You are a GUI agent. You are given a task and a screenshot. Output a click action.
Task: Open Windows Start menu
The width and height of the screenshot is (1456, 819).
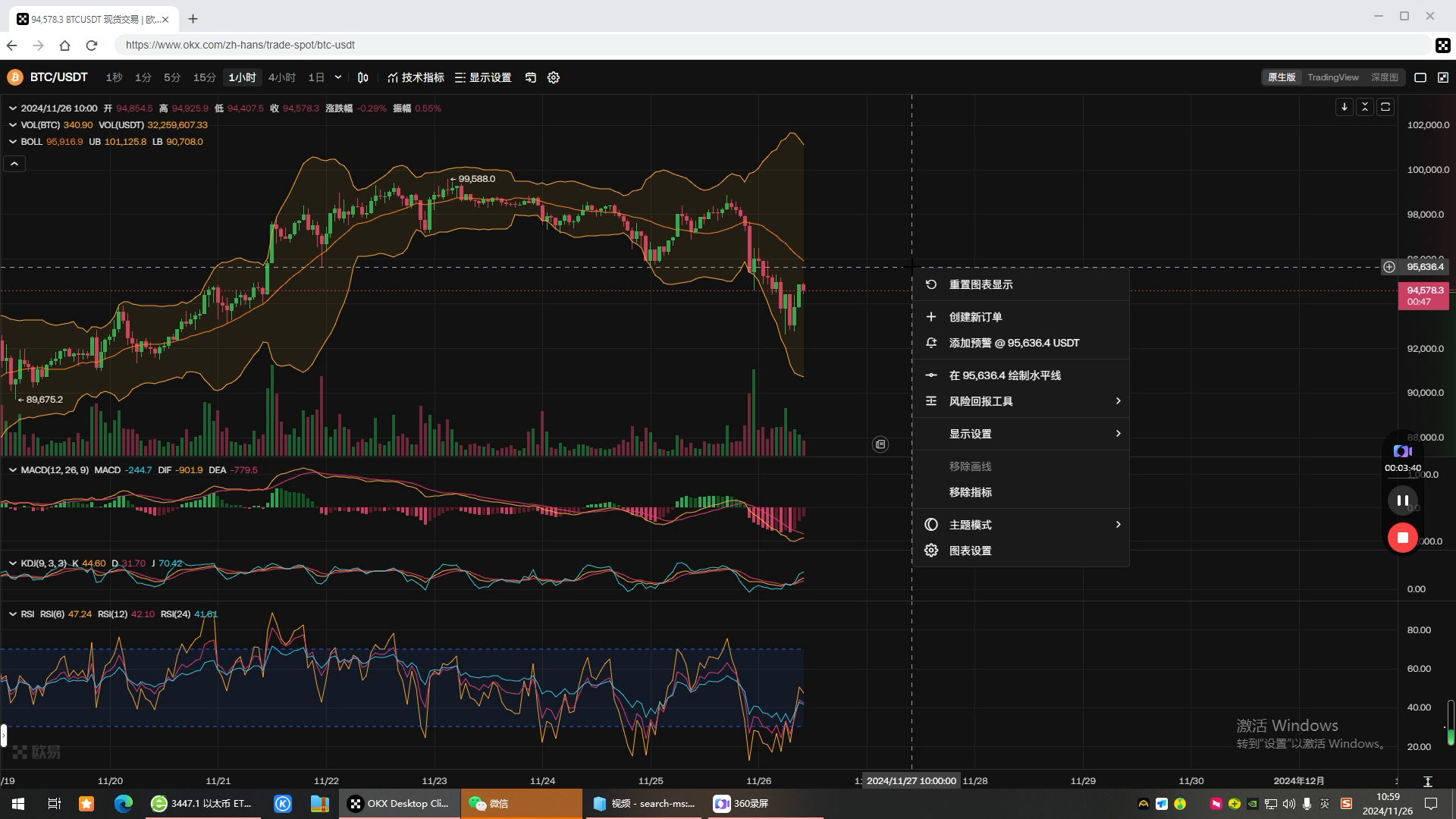pyautogui.click(x=18, y=804)
